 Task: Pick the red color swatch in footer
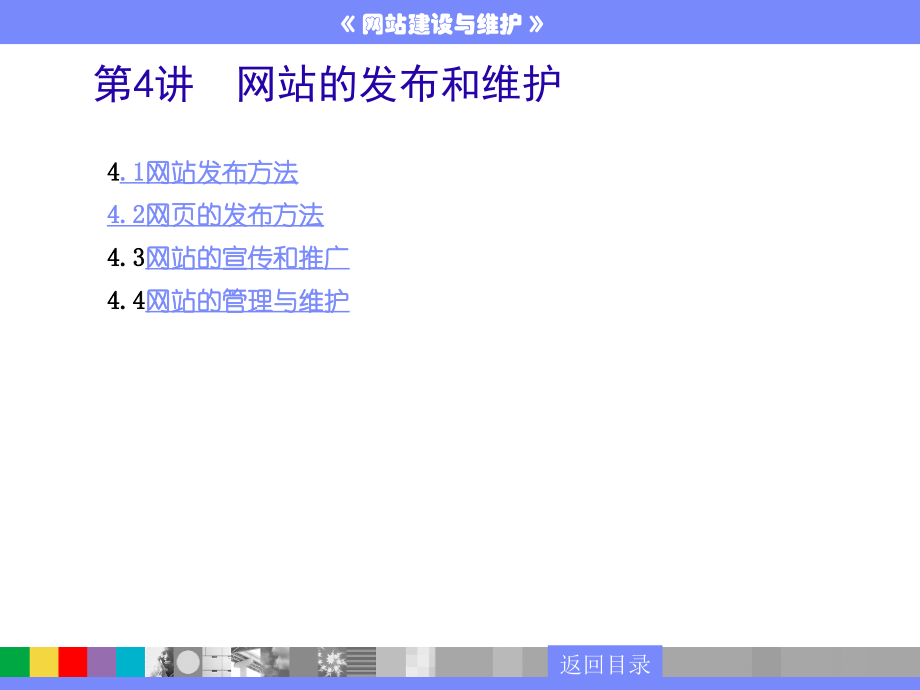[73, 662]
